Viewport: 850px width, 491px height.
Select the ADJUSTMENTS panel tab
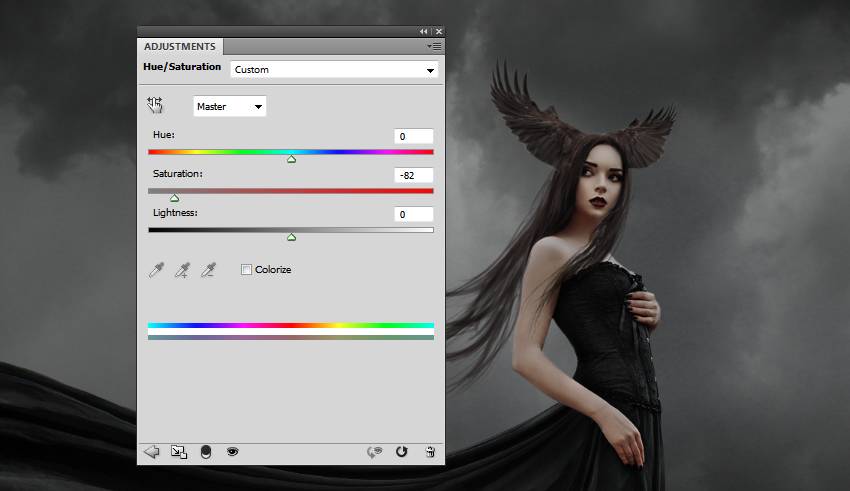[180, 46]
